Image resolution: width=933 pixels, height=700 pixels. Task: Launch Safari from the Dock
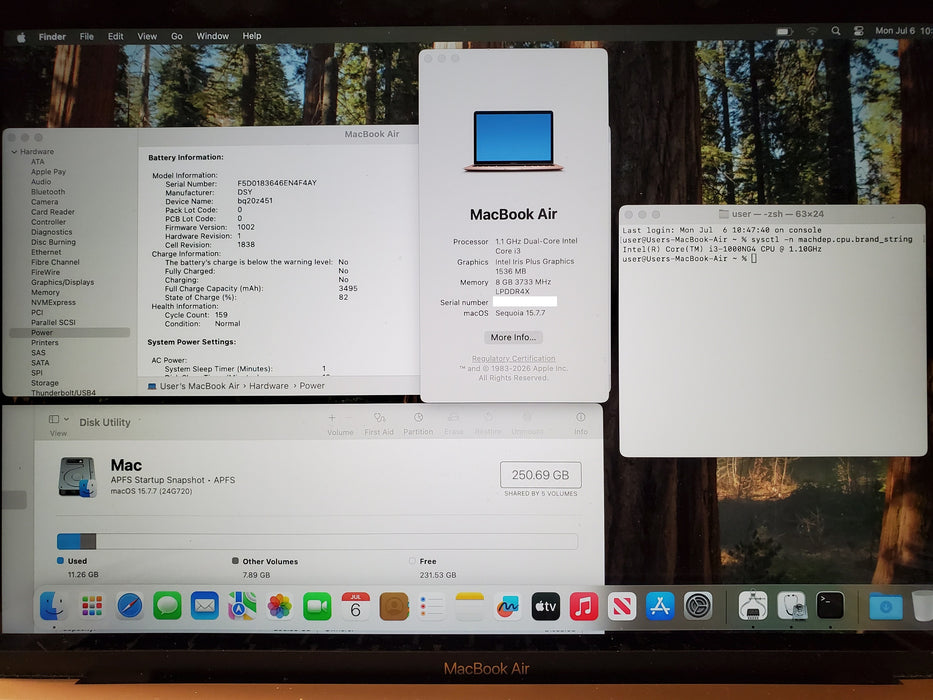pyautogui.click(x=130, y=607)
